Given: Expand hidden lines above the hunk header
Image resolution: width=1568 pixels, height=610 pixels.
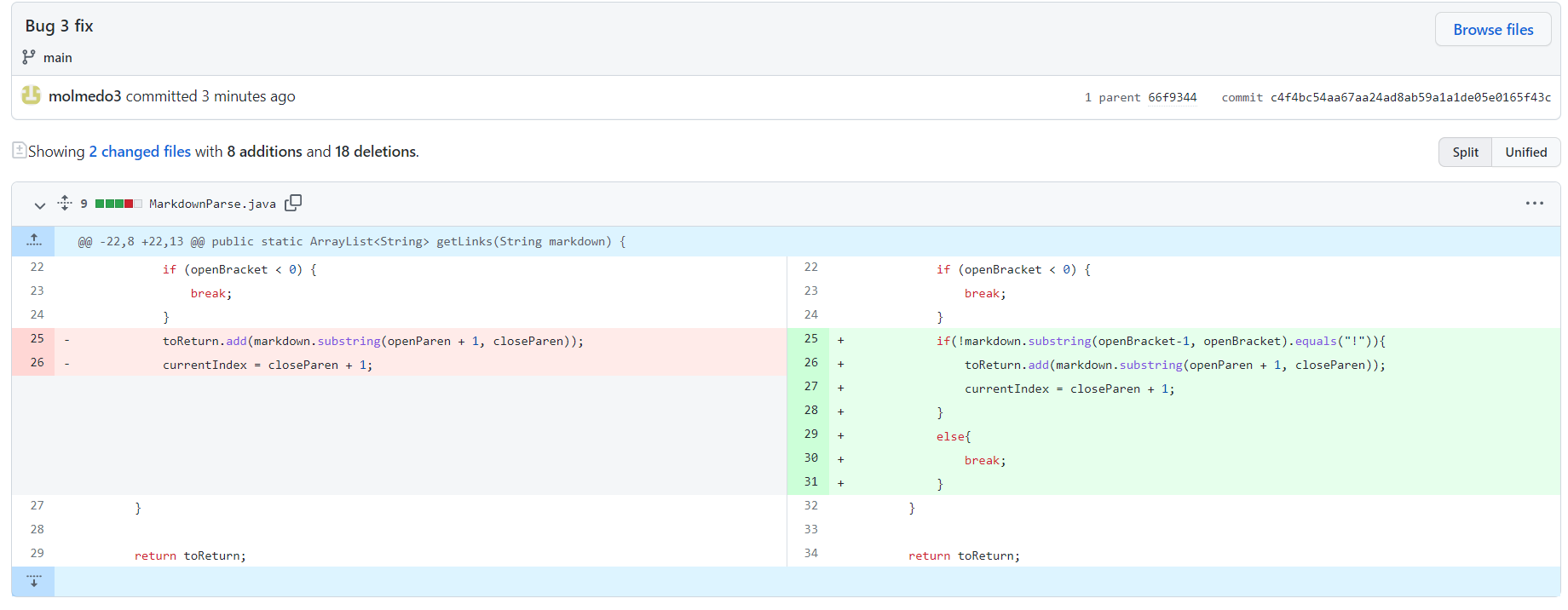Looking at the screenshot, I should click(x=33, y=241).
